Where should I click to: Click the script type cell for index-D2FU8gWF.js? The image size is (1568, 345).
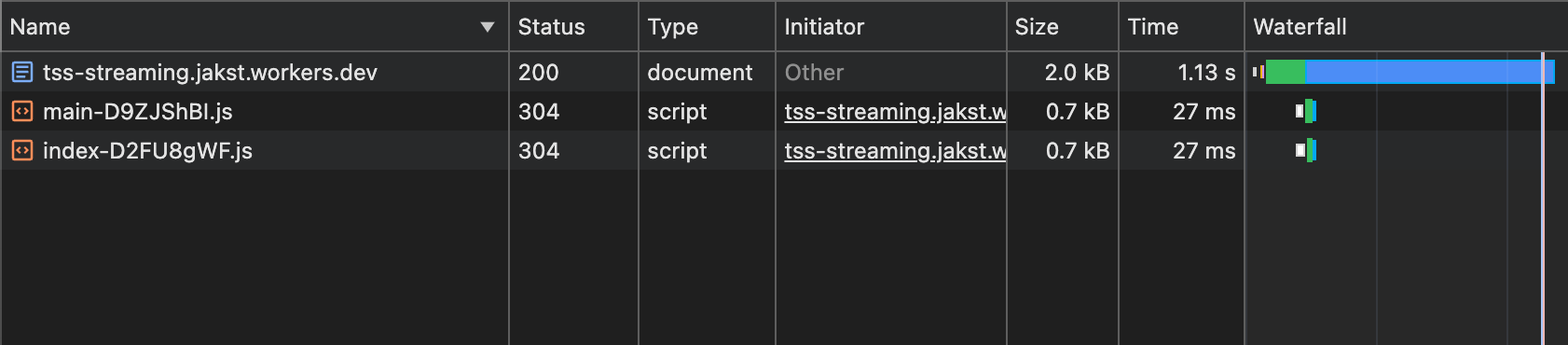point(677,151)
